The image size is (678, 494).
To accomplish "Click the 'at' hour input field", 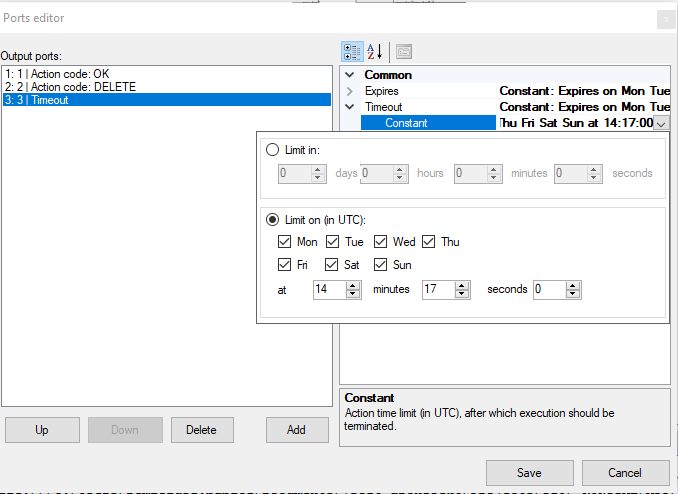I will (x=330, y=289).
